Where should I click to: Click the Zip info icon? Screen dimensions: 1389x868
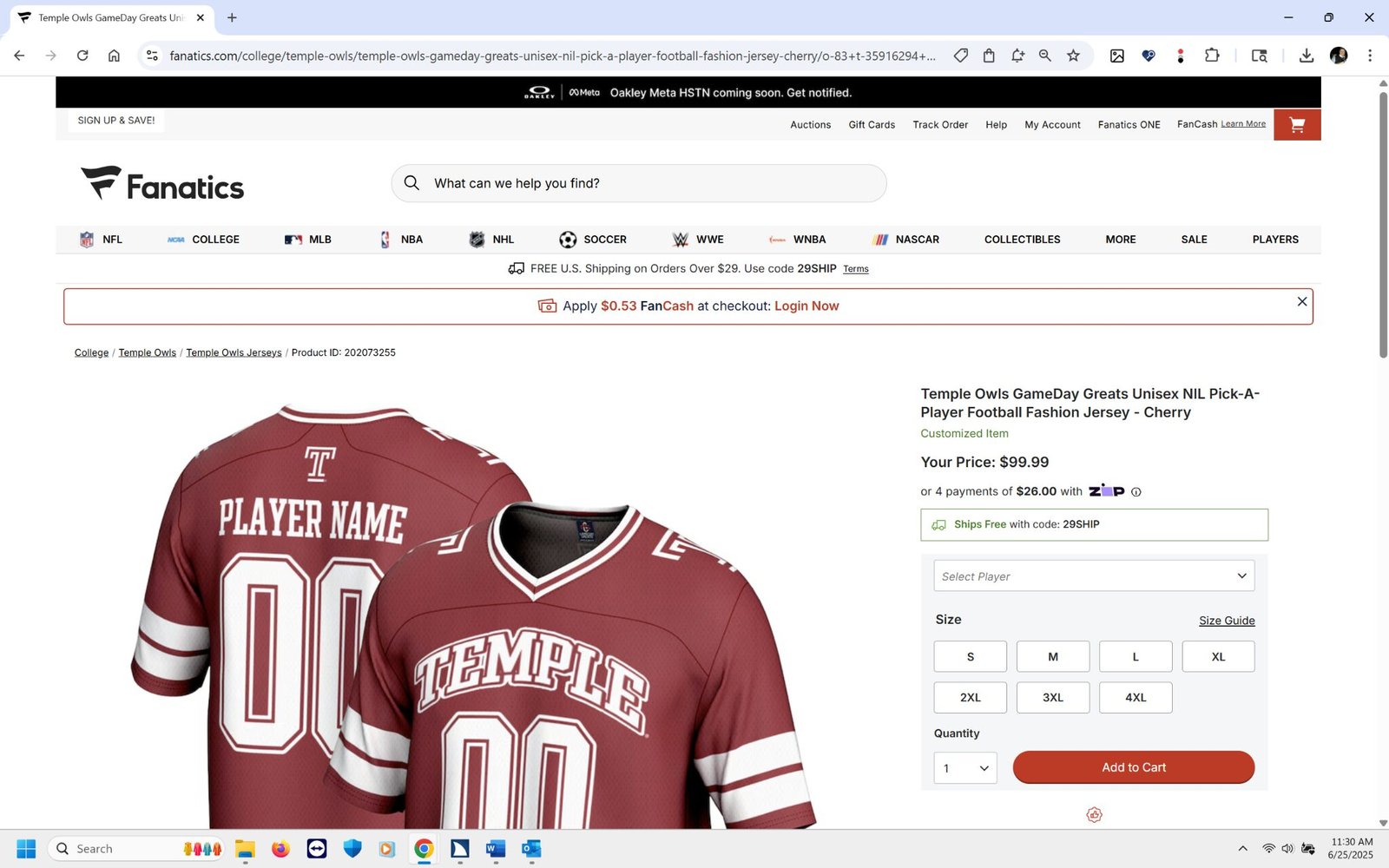pos(1136,492)
